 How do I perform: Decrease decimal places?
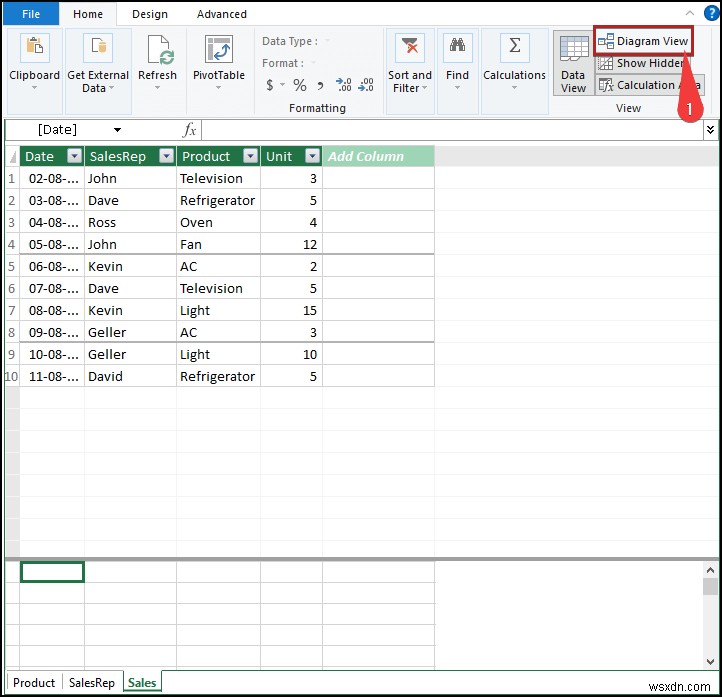point(366,85)
